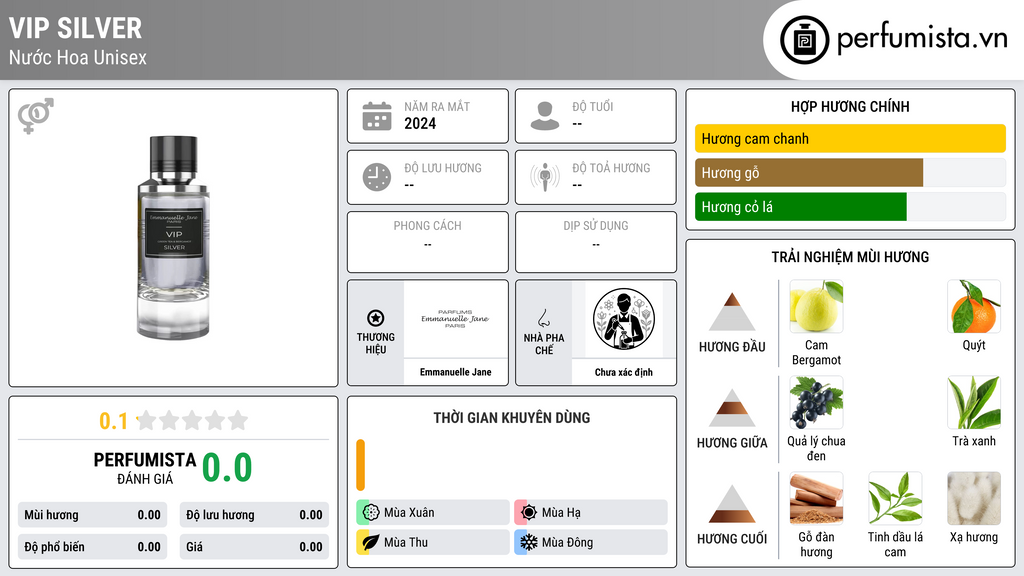Select the Mùa Hạ season button
1024x576 pixels.
591,512
